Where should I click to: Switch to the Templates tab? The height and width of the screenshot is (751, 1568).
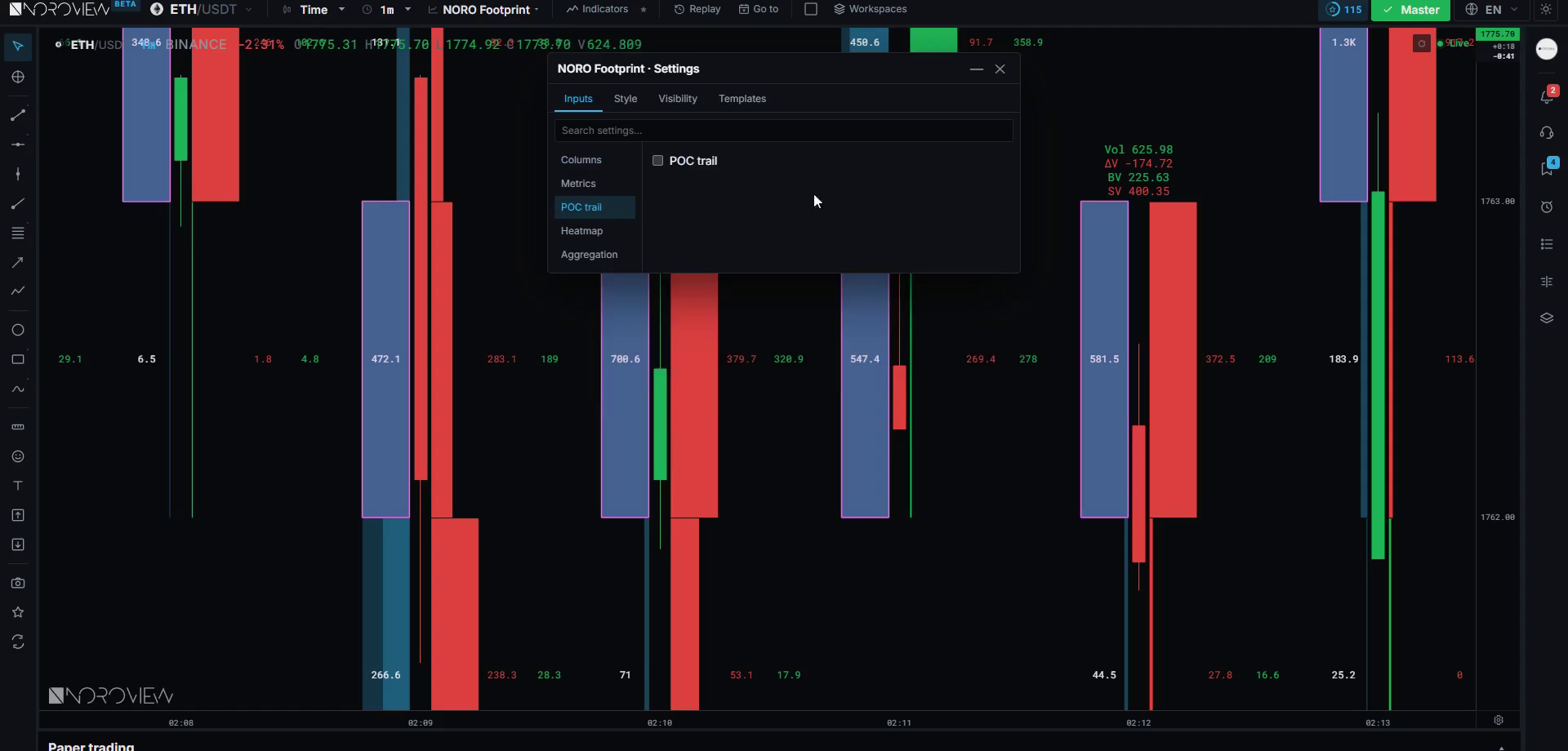pyautogui.click(x=742, y=99)
